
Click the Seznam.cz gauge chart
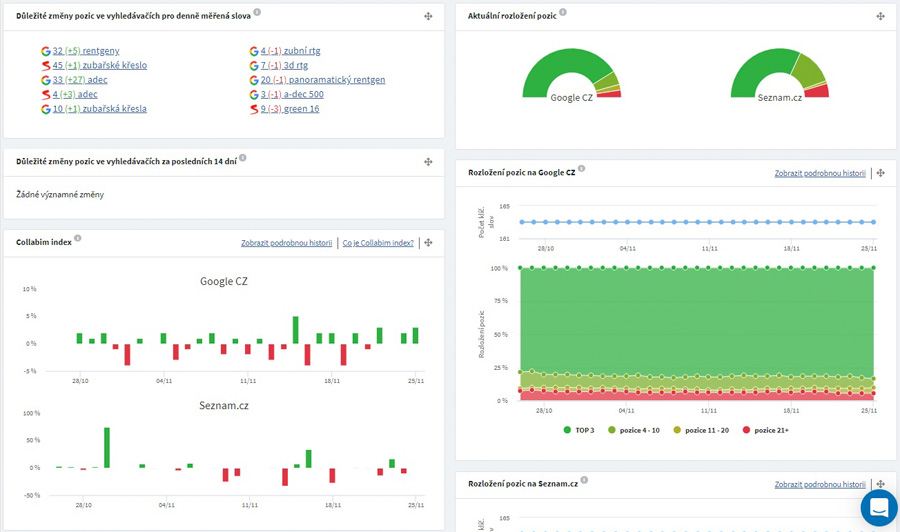[x=780, y=75]
